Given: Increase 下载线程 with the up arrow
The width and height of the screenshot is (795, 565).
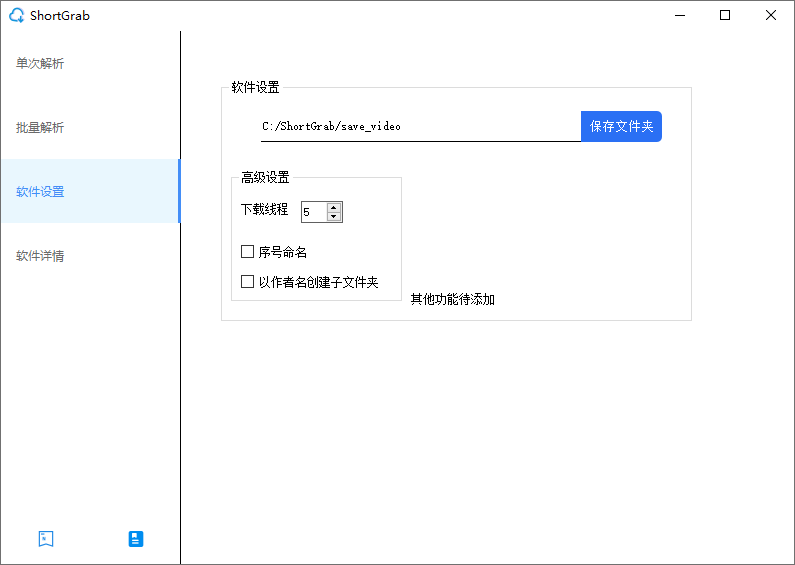Looking at the screenshot, I should pos(334,207).
